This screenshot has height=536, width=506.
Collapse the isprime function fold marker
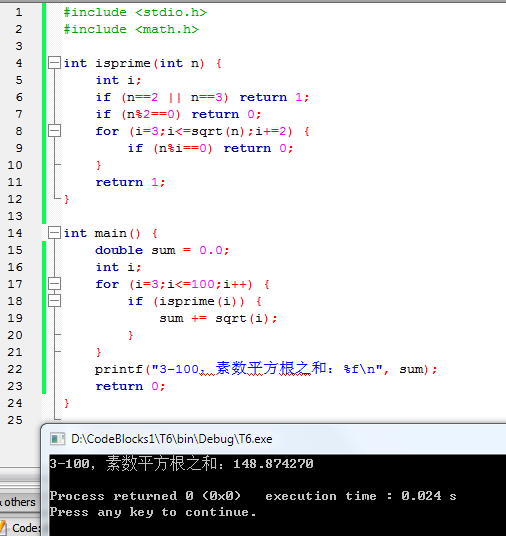coord(54,63)
